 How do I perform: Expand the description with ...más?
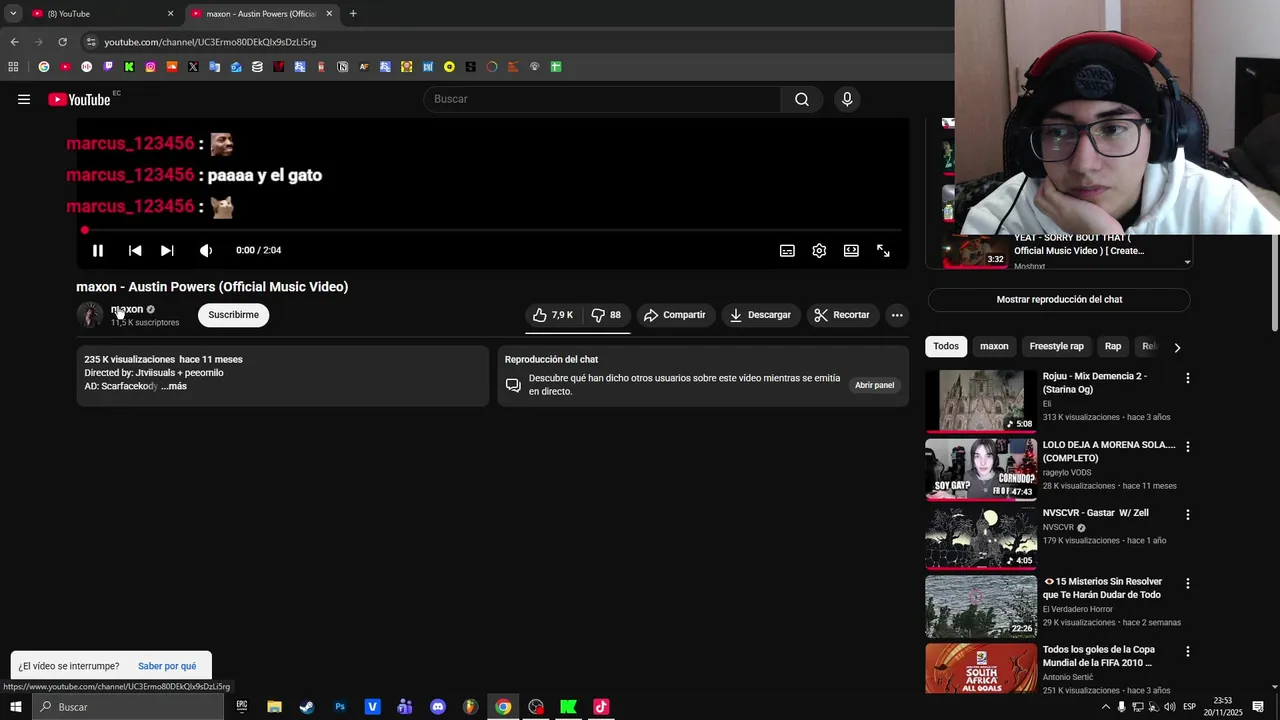[174, 386]
